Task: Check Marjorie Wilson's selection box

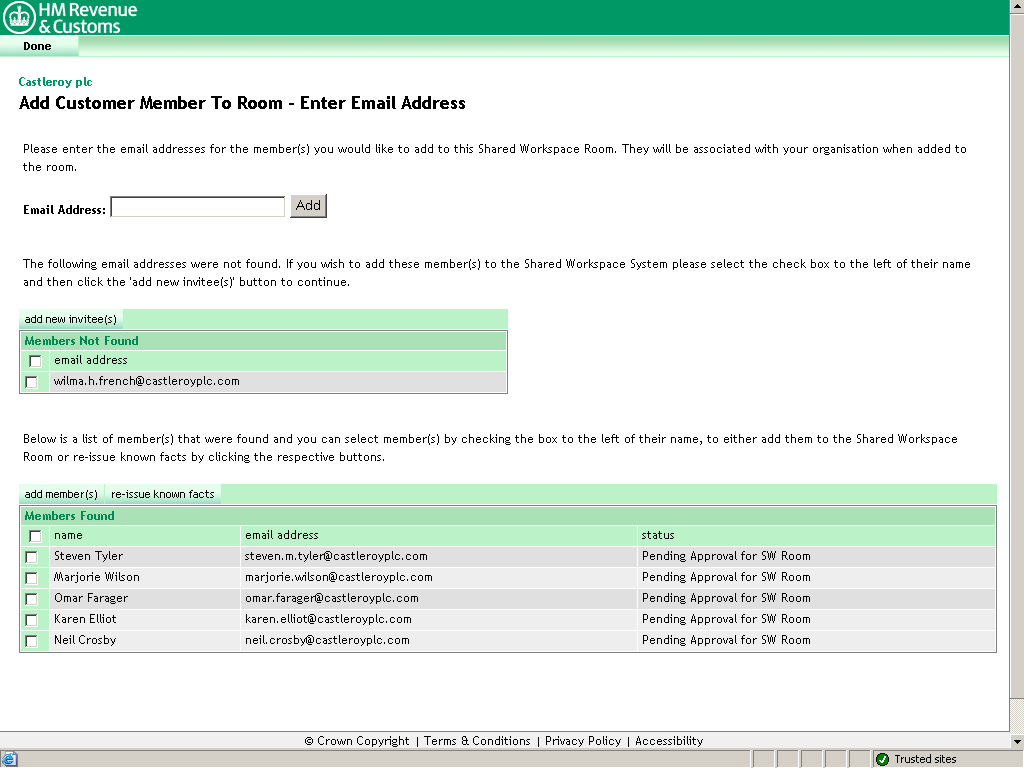Action: [34, 577]
